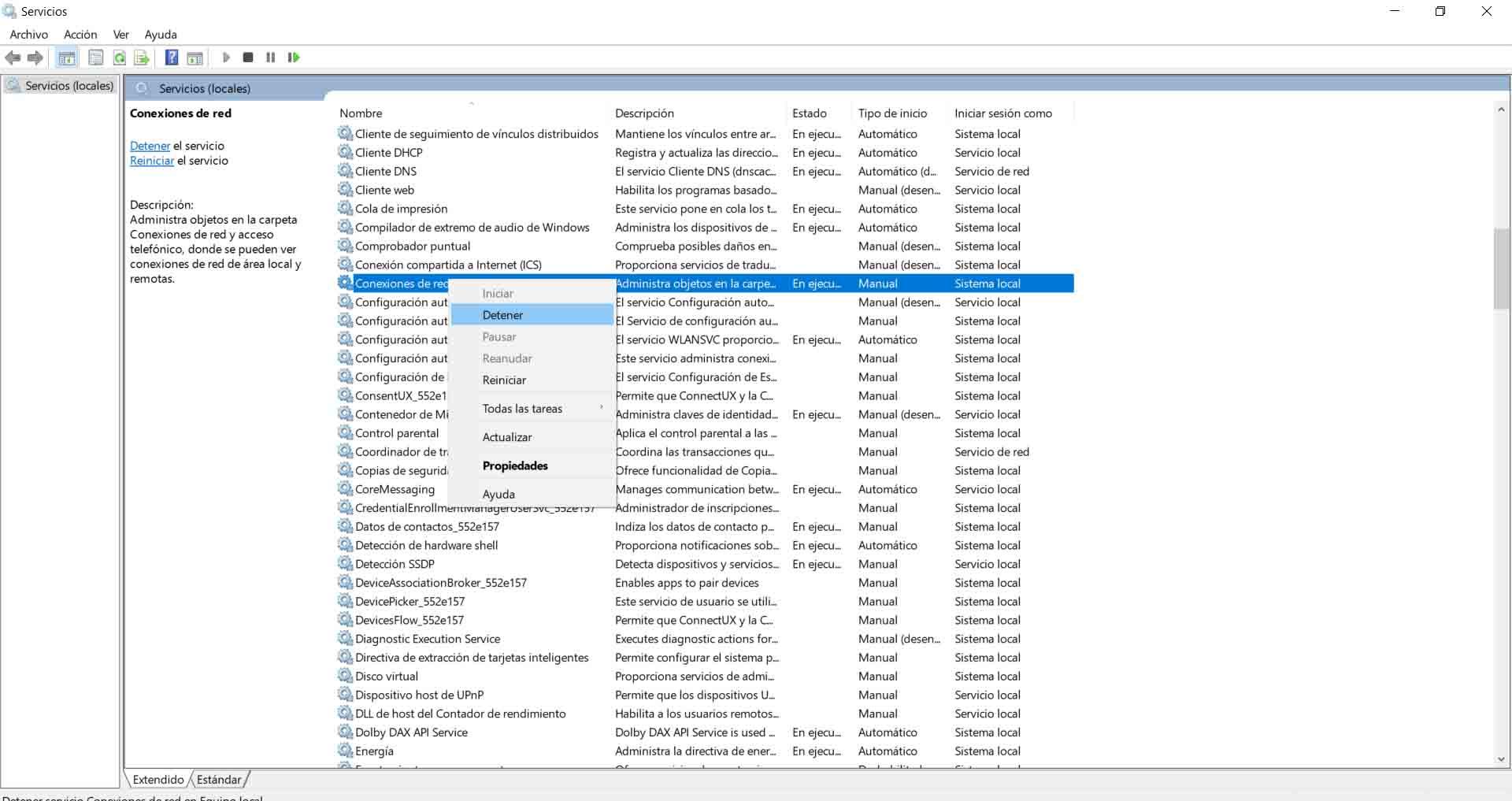
Task: Expand the Todas las tareas submenu
Action: (x=532, y=409)
